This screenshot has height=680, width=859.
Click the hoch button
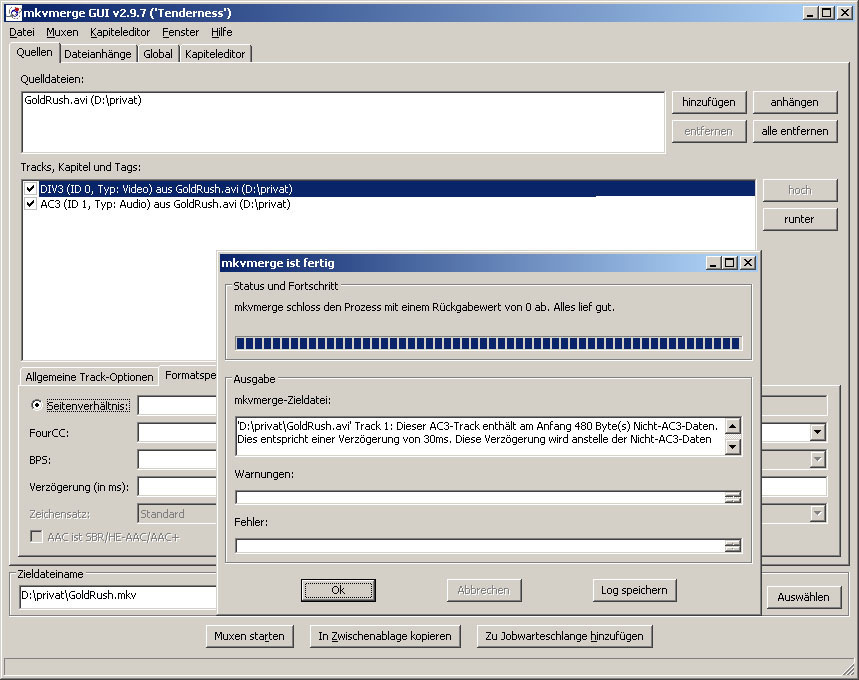click(x=799, y=190)
